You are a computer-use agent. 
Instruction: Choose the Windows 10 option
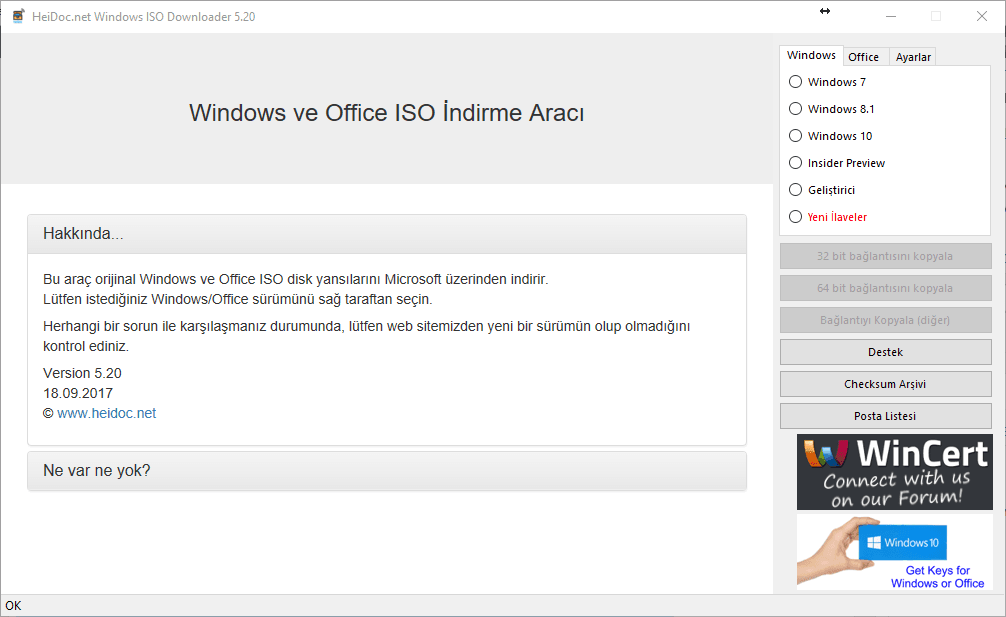(830, 136)
